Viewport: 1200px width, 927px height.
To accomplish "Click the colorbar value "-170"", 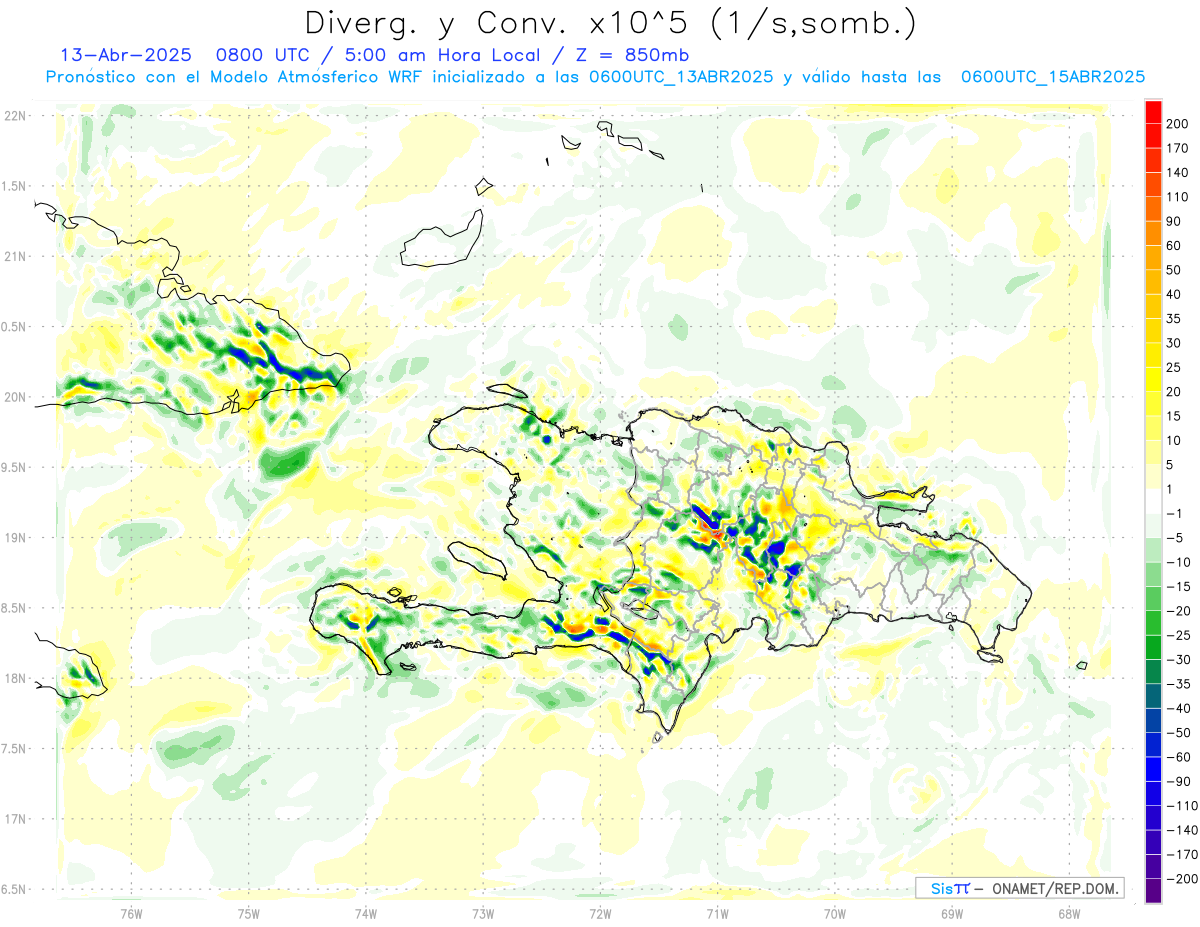I will [x=1184, y=854].
